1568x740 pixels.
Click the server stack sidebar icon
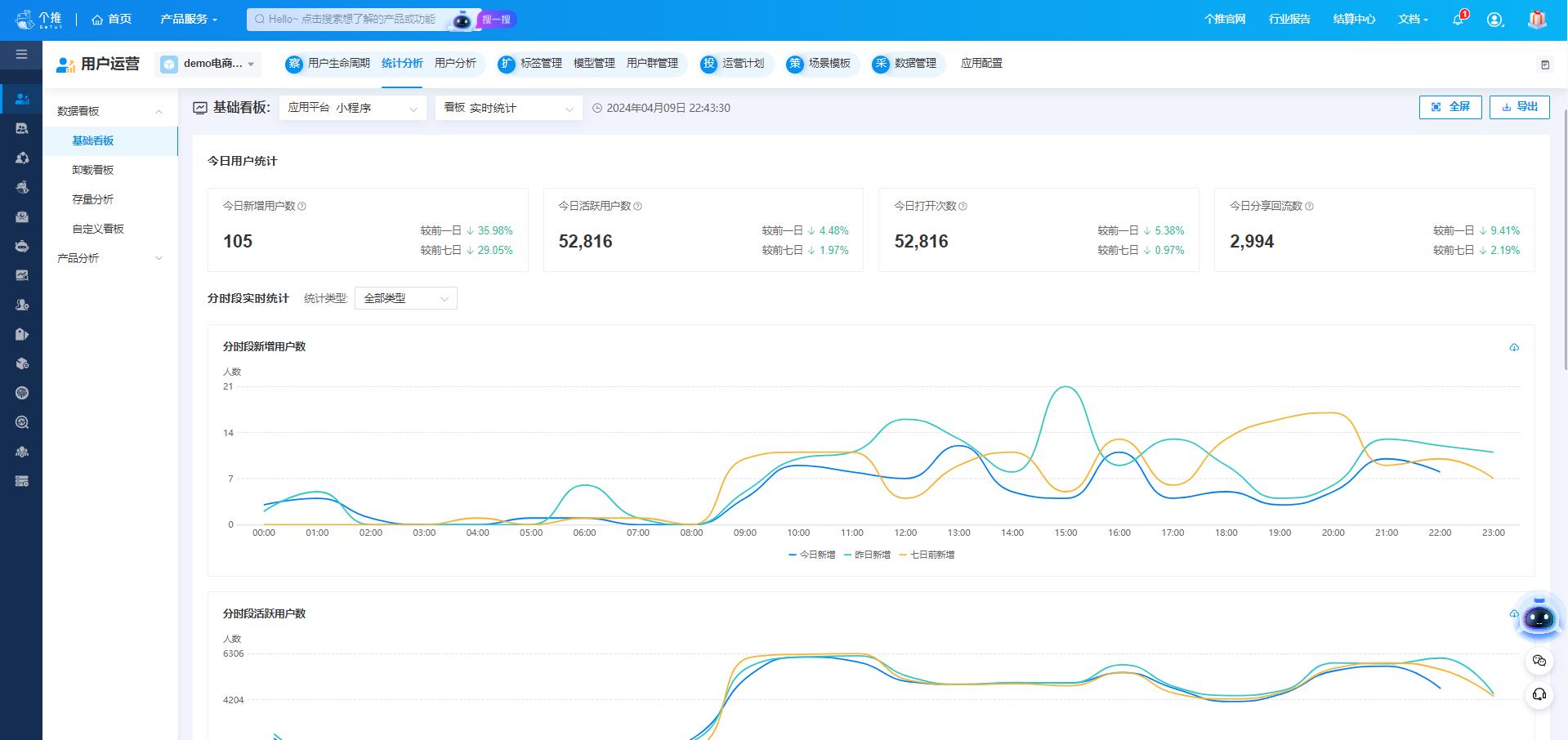[x=22, y=481]
